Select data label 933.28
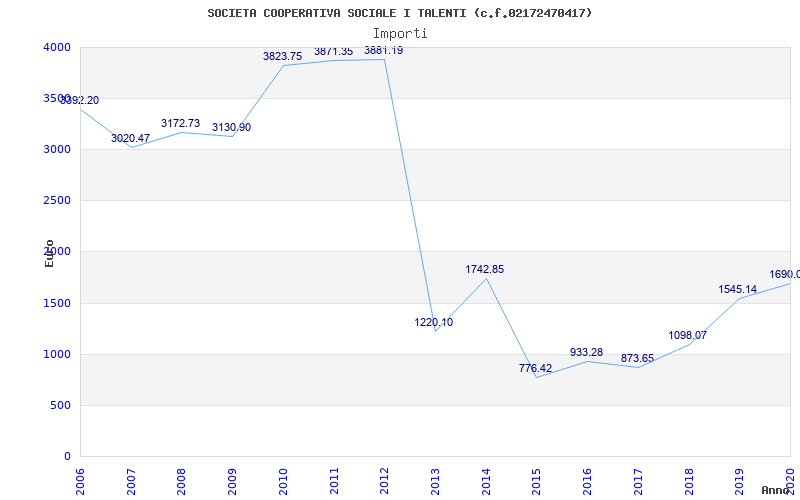This screenshot has width=800, height=500. [x=586, y=353]
